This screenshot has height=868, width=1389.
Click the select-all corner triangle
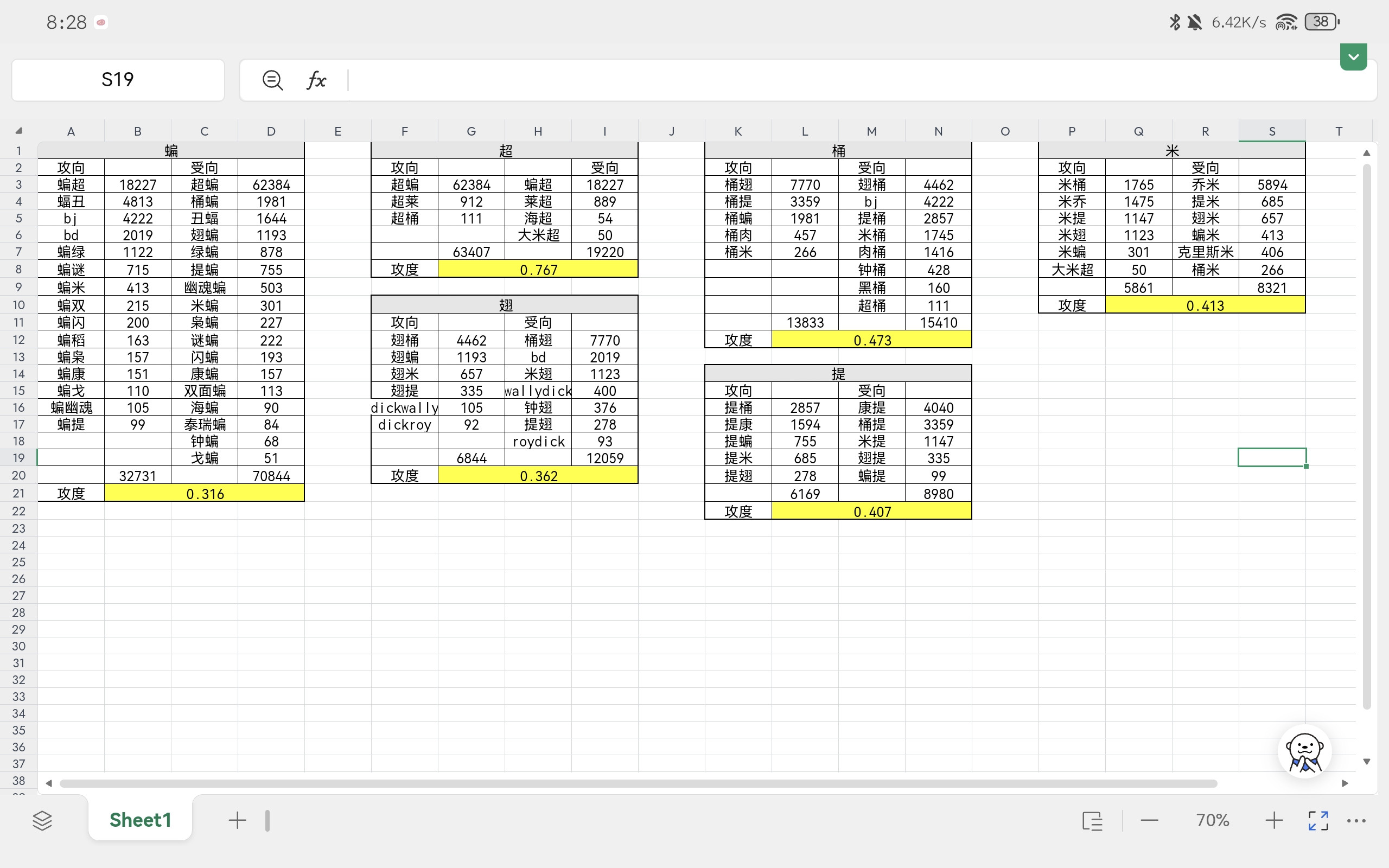click(19, 131)
